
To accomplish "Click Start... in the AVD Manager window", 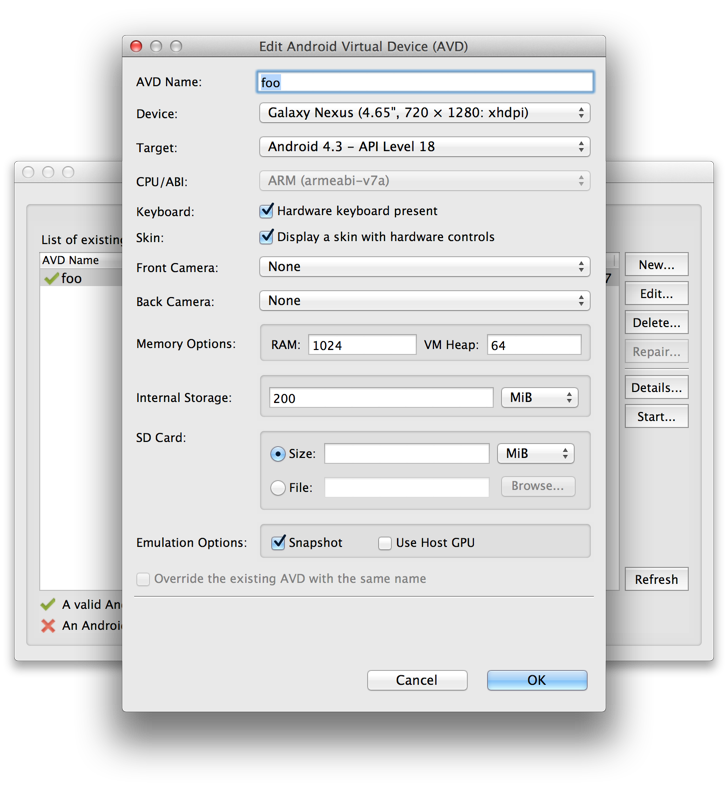I will tap(656, 417).
